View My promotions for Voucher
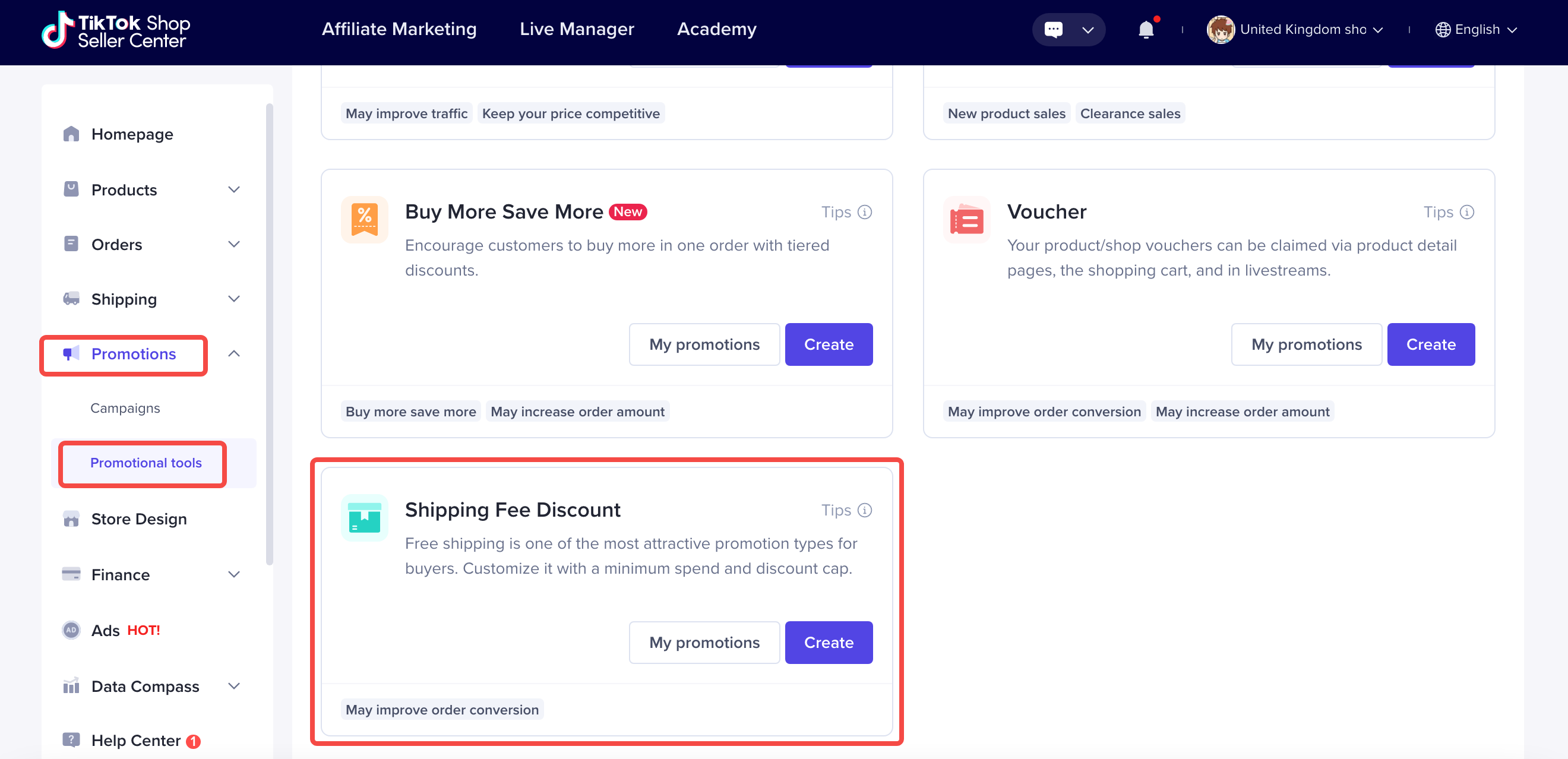The height and width of the screenshot is (759, 1568). 1306,344
